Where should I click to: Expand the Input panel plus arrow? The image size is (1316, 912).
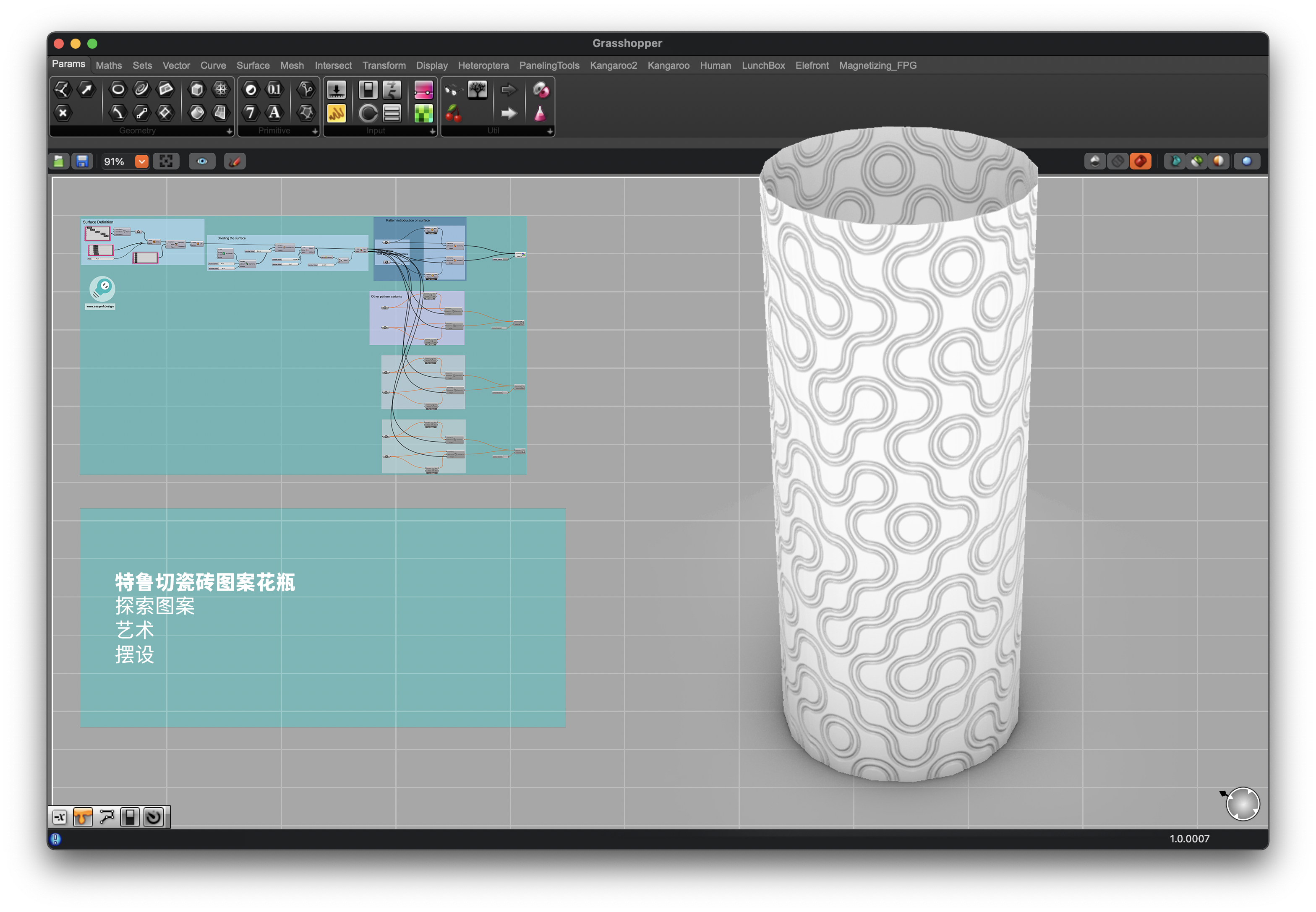(x=432, y=131)
